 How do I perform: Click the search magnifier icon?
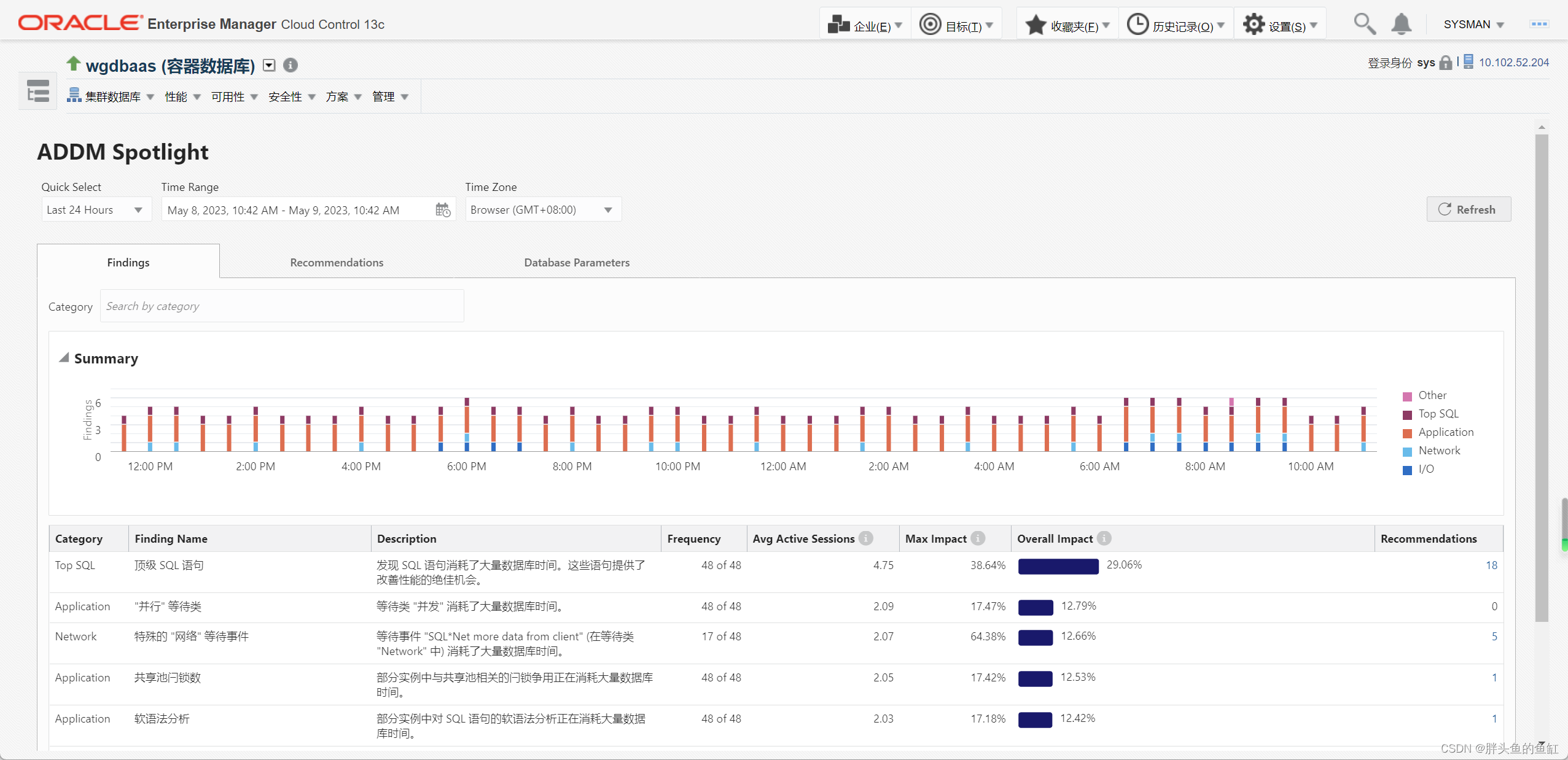pos(1364,25)
